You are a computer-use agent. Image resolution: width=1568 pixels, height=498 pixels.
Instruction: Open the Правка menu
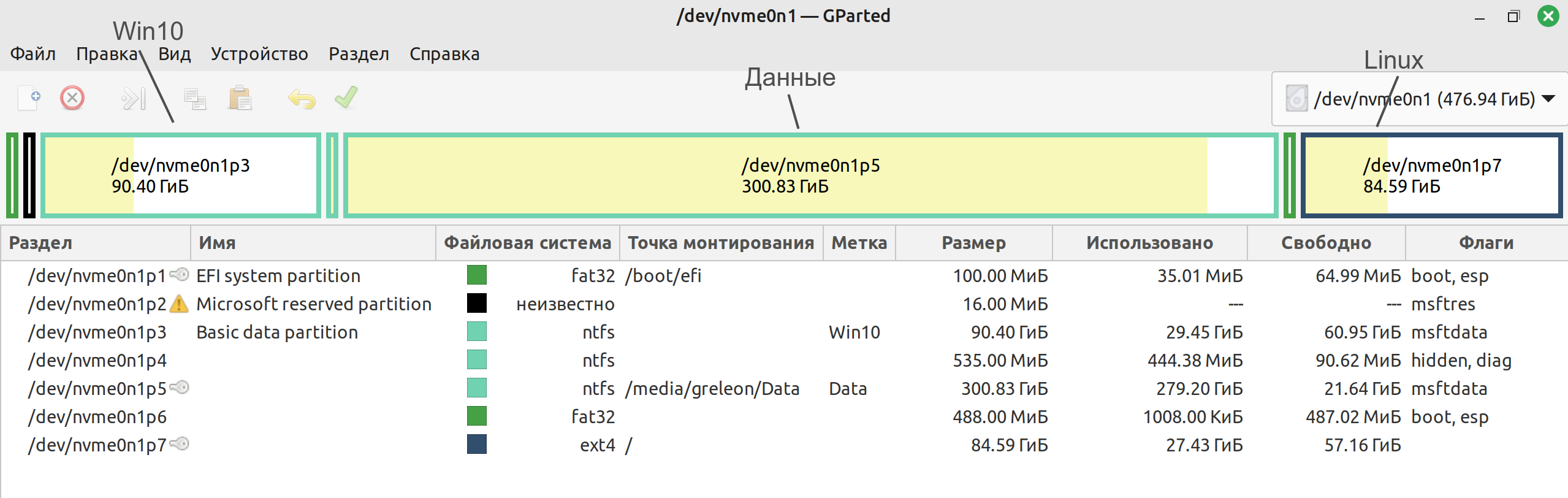tap(107, 54)
